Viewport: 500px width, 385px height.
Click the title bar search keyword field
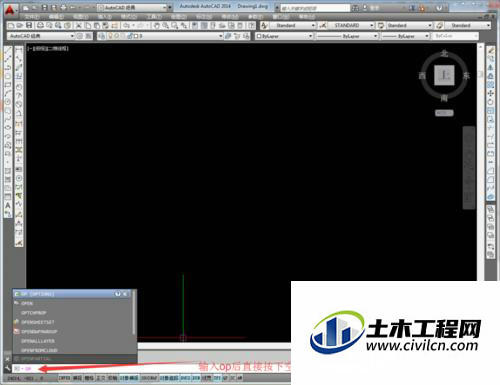(x=315, y=8)
